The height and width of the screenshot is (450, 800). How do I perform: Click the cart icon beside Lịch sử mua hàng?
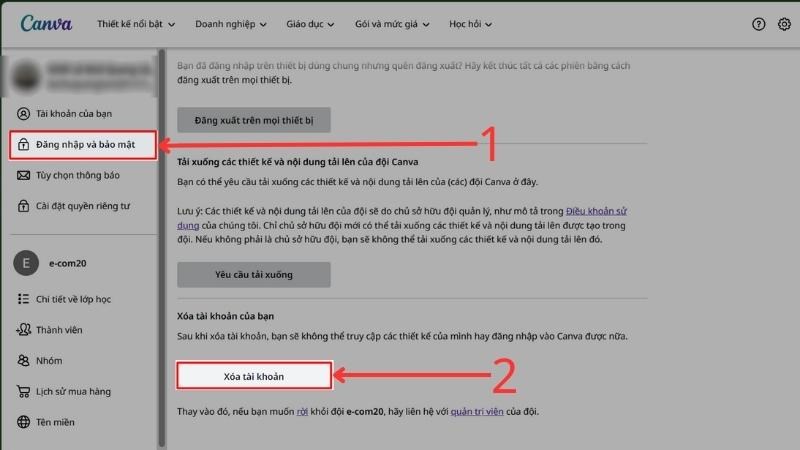pos(23,391)
